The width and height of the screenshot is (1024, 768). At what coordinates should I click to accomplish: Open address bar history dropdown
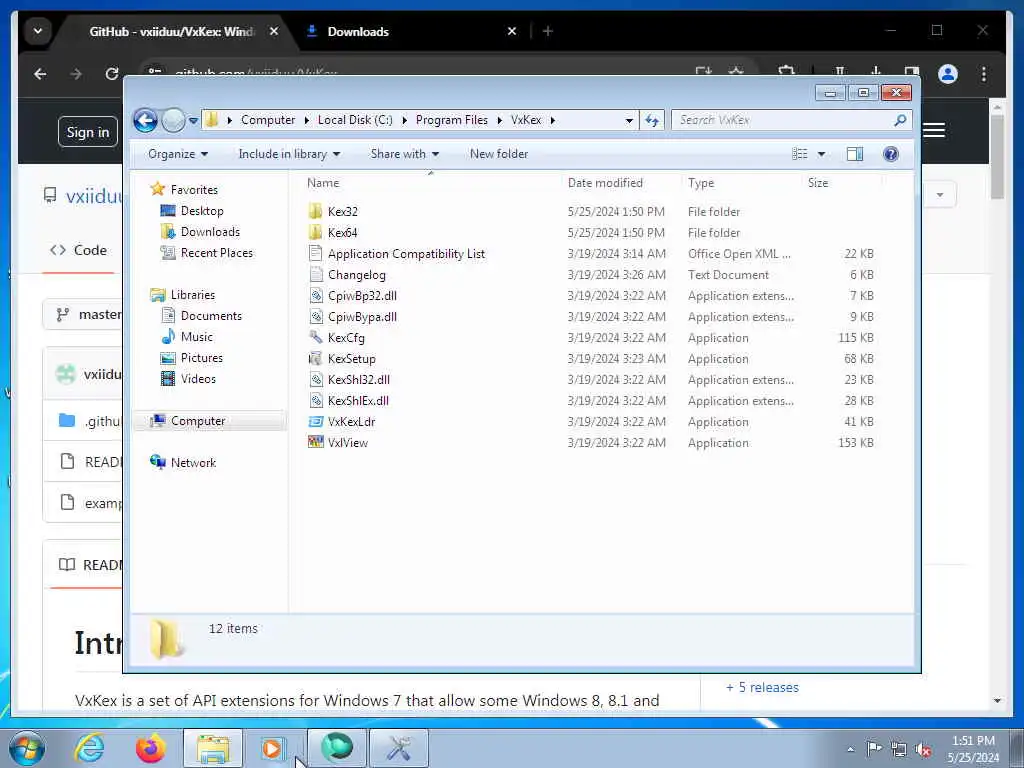629,120
